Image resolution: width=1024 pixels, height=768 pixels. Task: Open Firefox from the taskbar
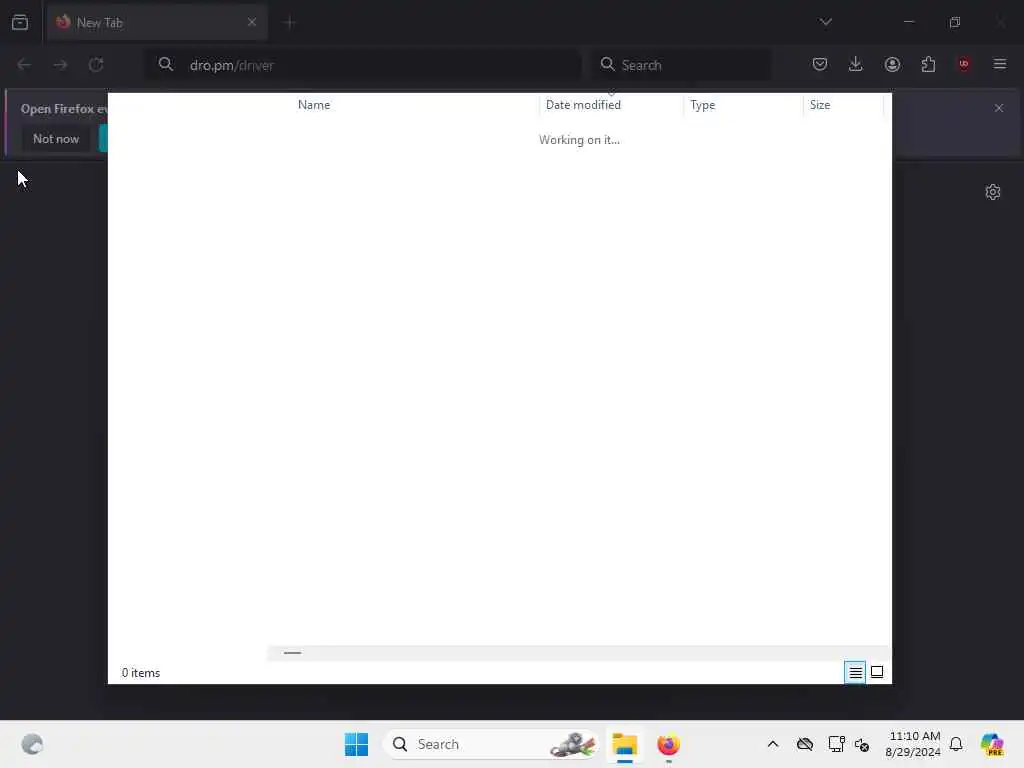pyautogui.click(x=668, y=744)
